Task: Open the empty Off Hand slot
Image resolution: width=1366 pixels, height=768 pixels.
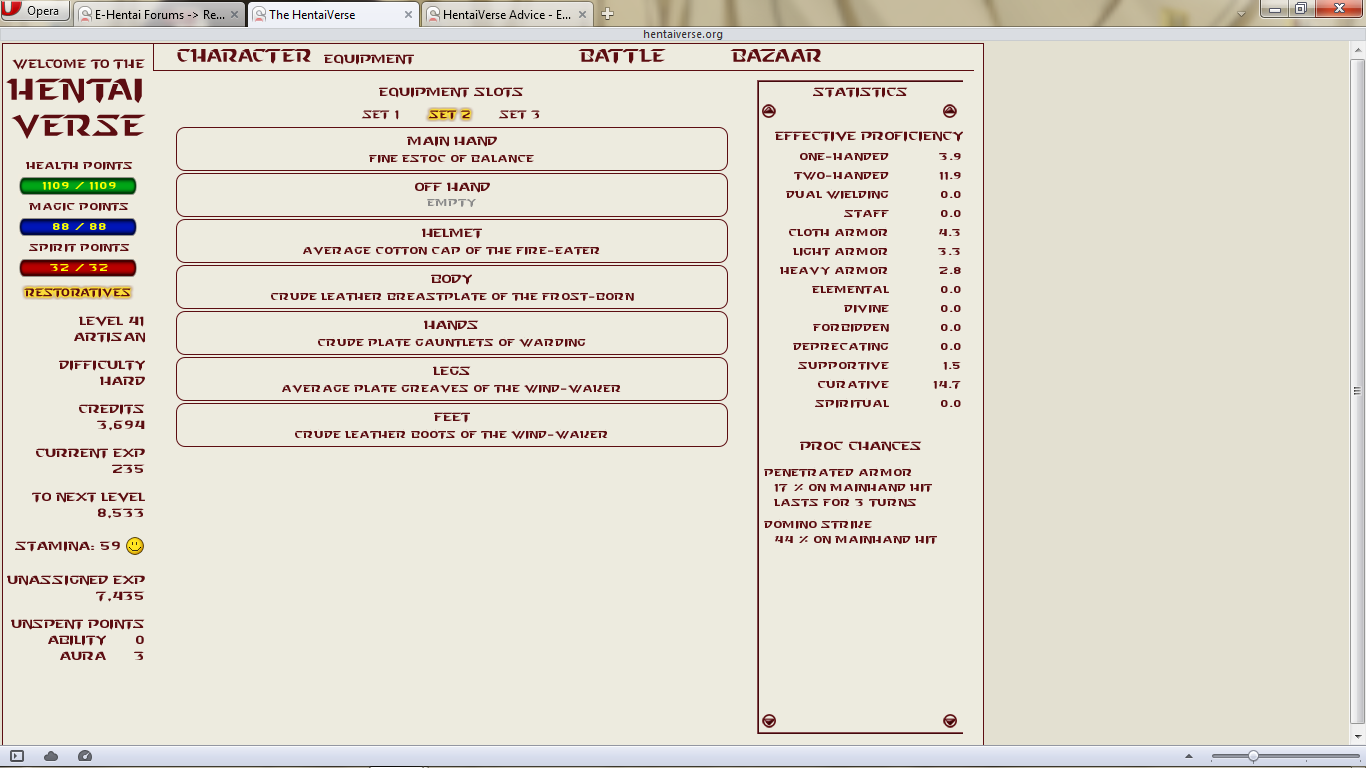Action: pyautogui.click(x=452, y=195)
